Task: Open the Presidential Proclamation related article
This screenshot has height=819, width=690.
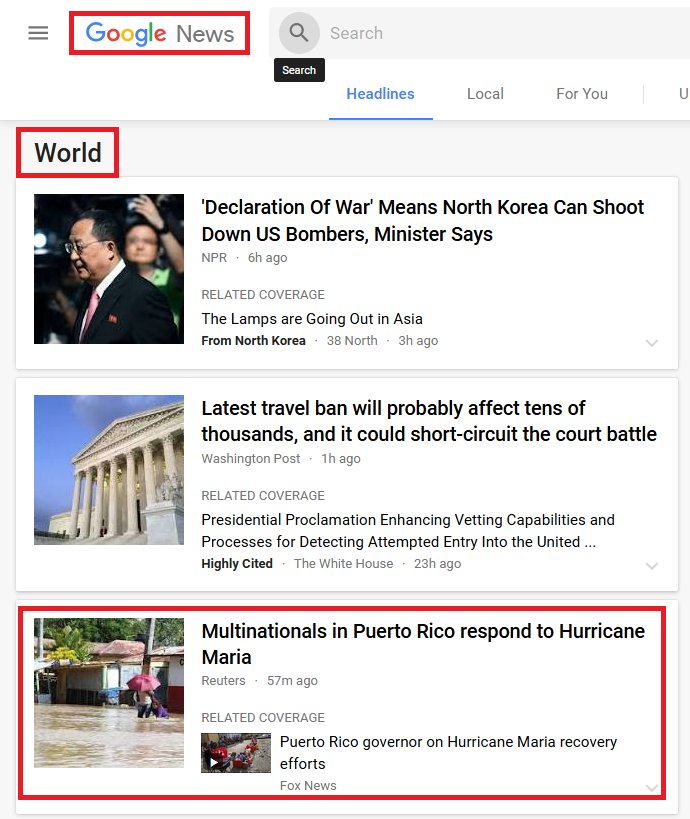Action: pyautogui.click(x=408, y=531)
